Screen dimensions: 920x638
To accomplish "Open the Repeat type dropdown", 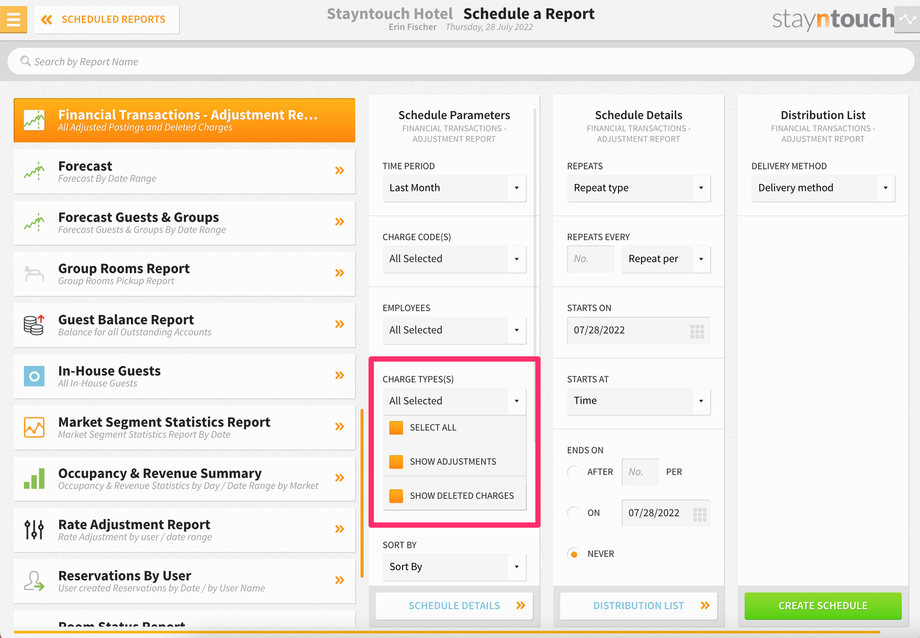I will tap(638, 188).
